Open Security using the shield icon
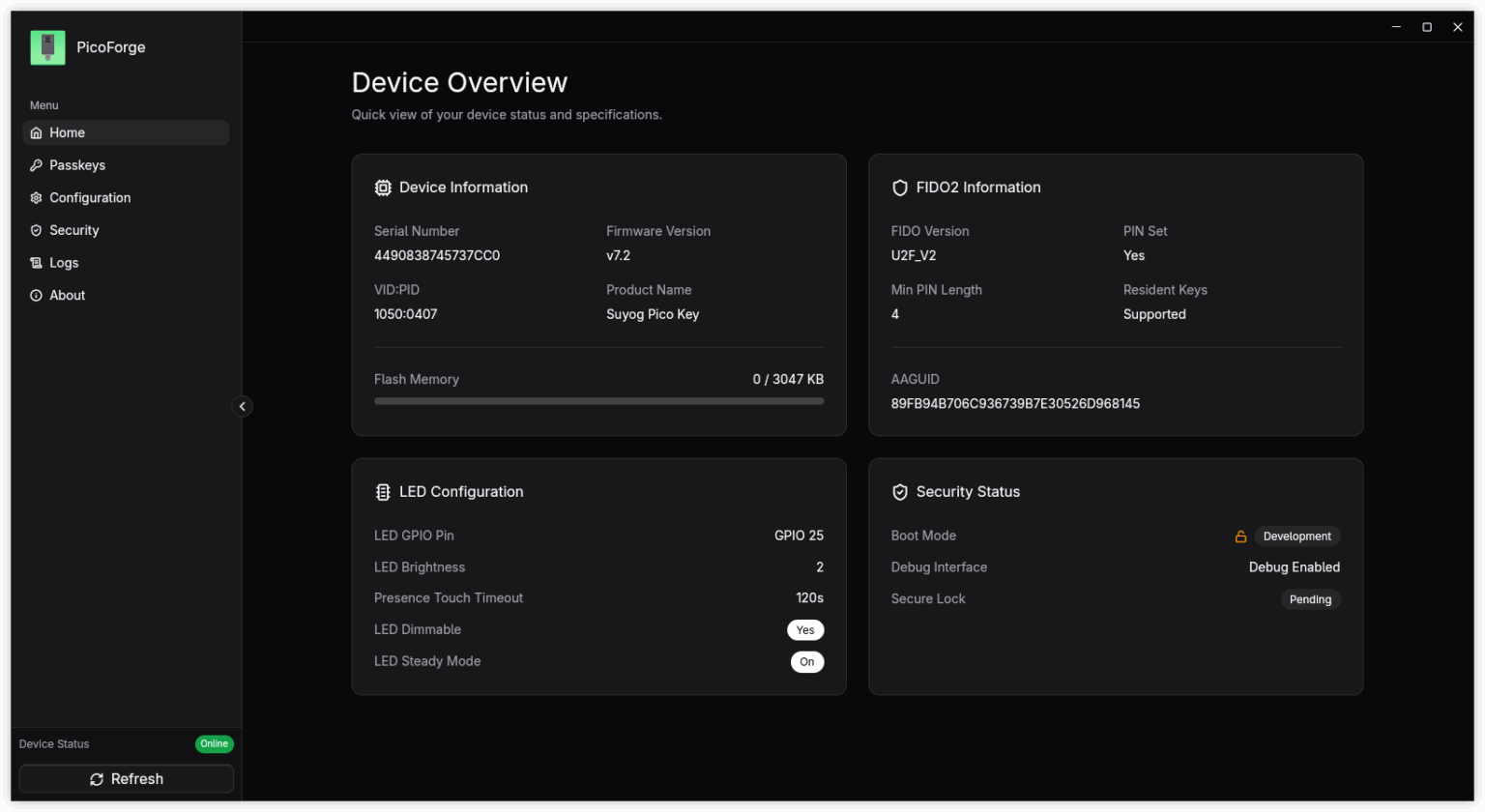1485x812 pixels. point(36,230)
